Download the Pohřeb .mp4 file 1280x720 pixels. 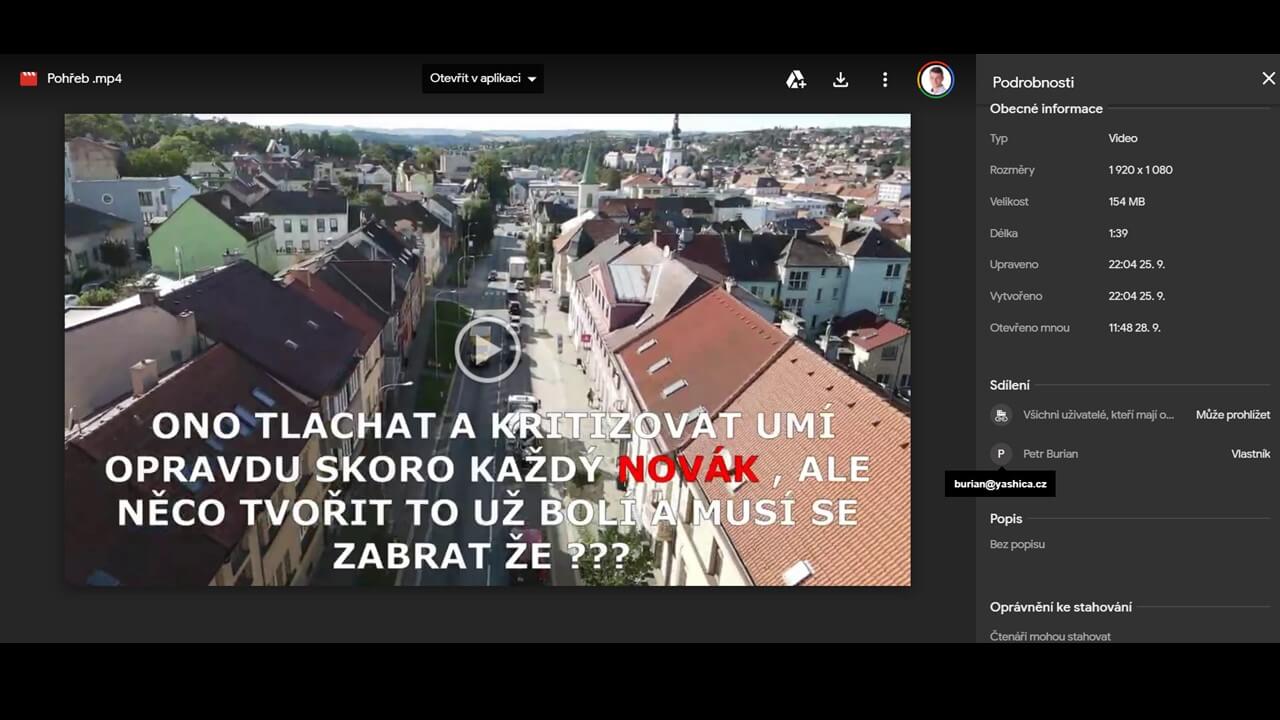pyautogui.click(x=840, y=80)
